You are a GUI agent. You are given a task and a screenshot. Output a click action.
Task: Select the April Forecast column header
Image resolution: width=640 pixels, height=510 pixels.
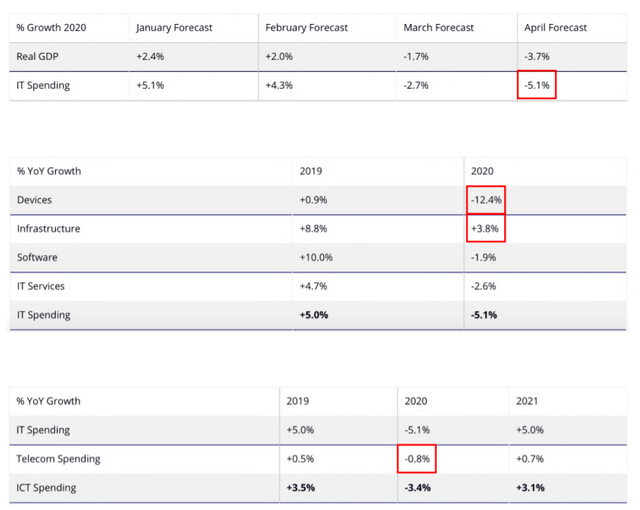pos(557,27)
